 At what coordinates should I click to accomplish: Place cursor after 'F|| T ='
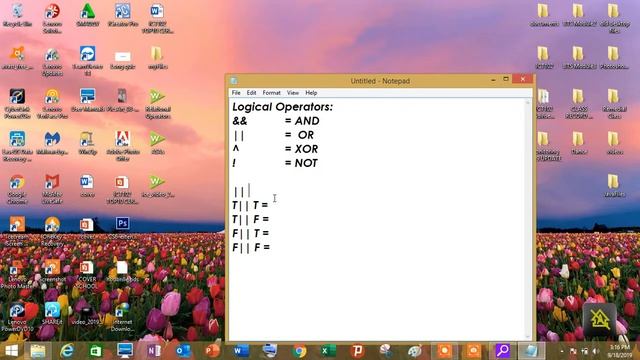coord(270,233)
